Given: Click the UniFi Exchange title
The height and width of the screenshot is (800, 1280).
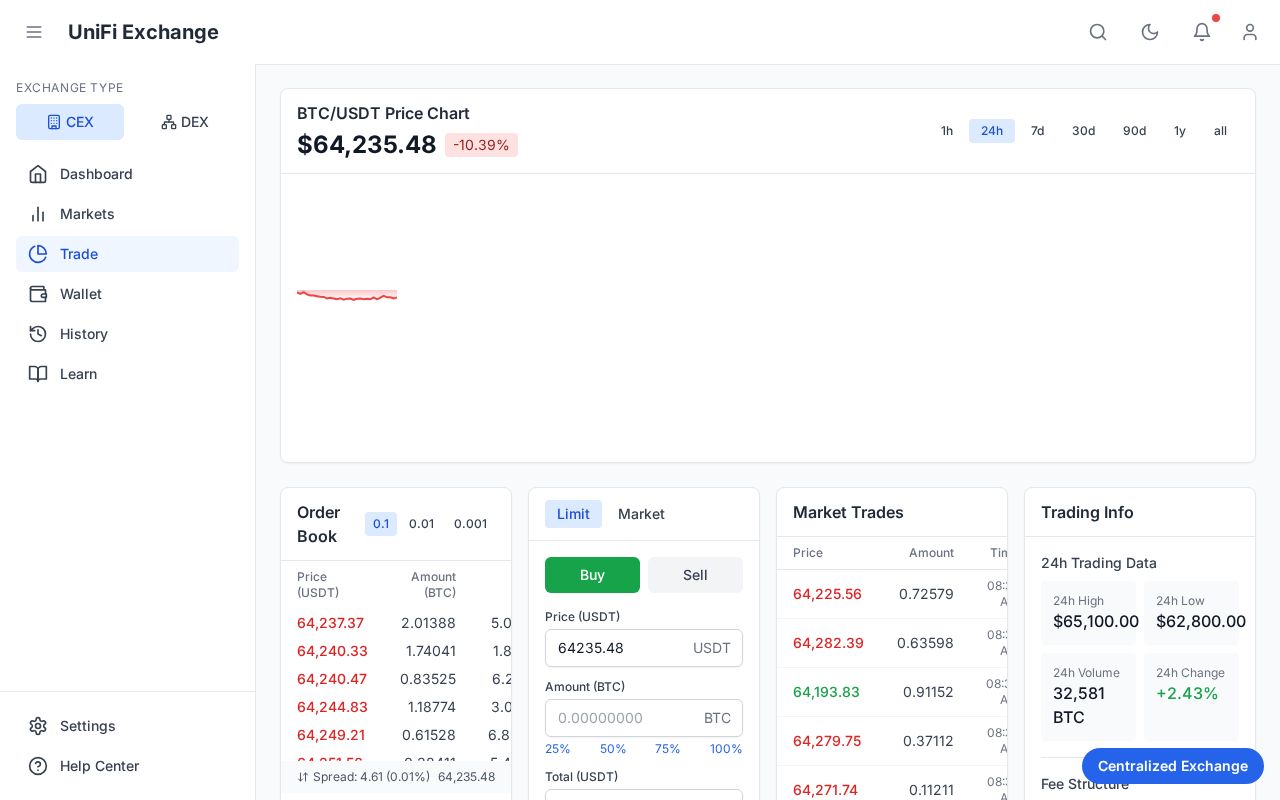Looking at the screenshot, I should coord(143,32).
